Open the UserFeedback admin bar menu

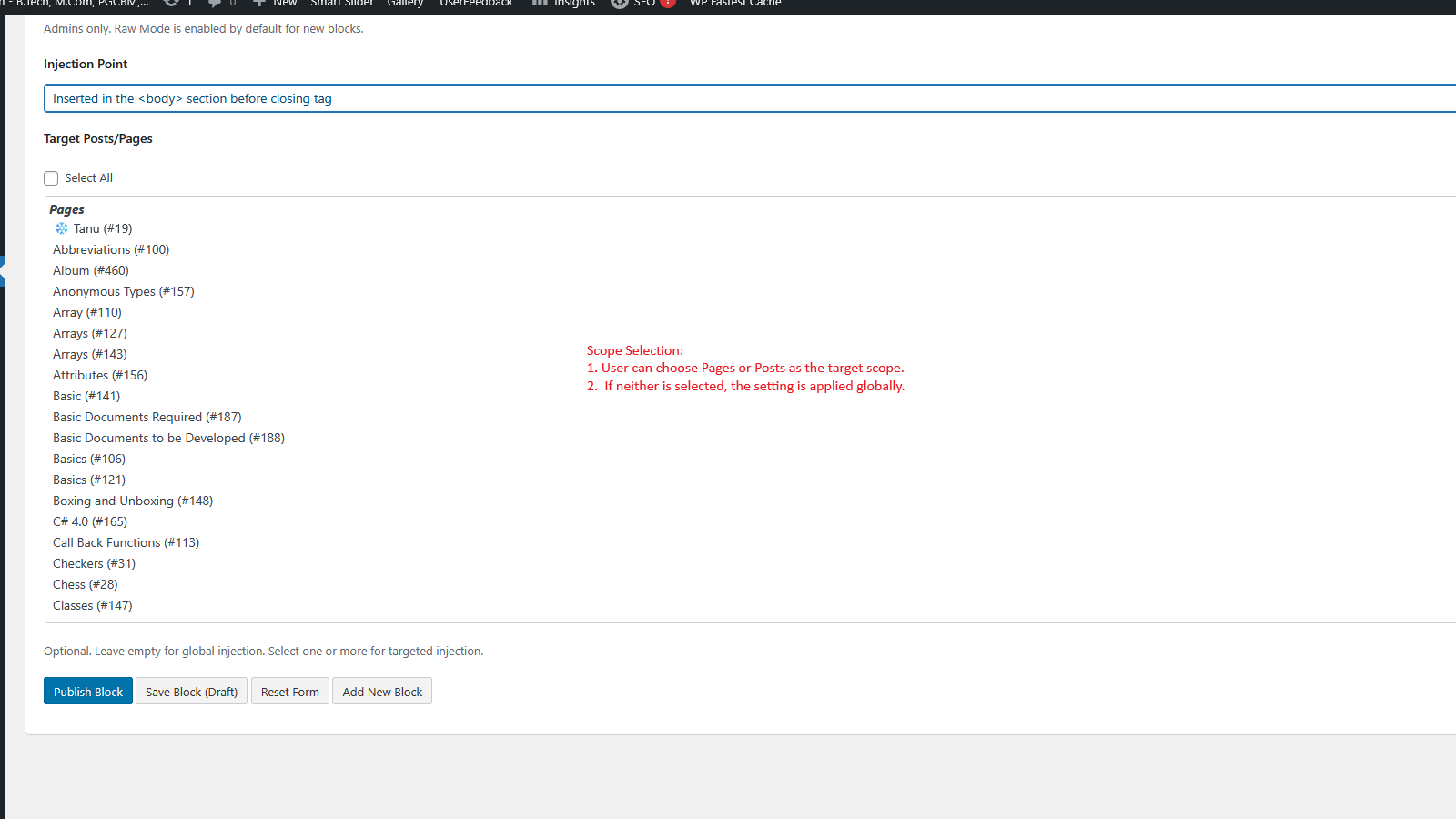(476, 4)
